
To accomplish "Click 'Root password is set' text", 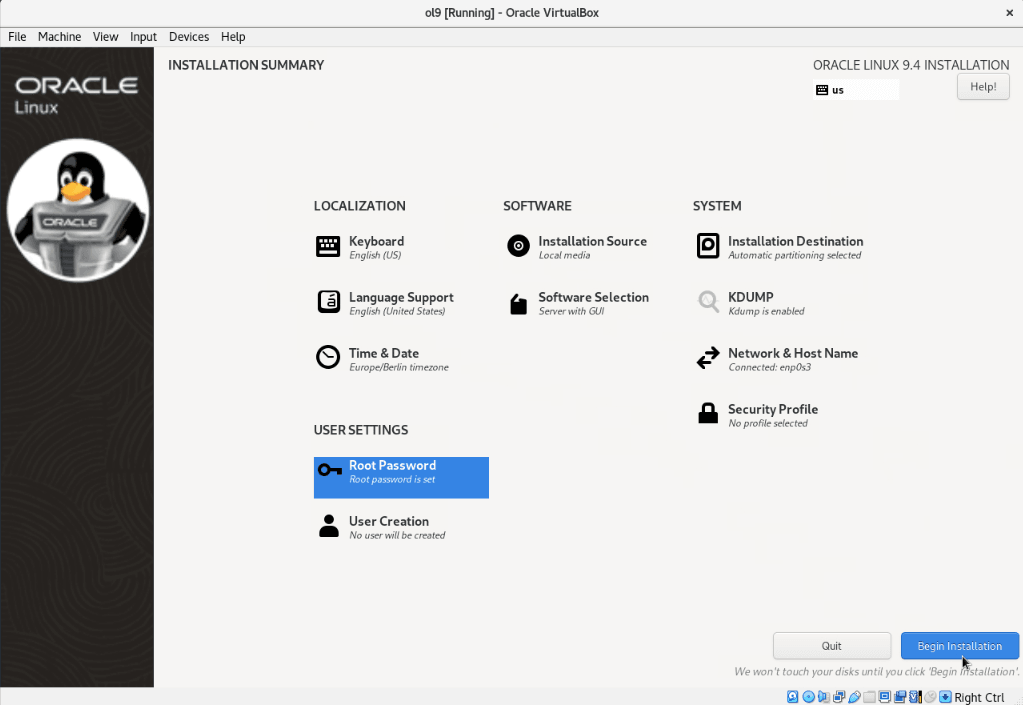I will tap(391, 479).
